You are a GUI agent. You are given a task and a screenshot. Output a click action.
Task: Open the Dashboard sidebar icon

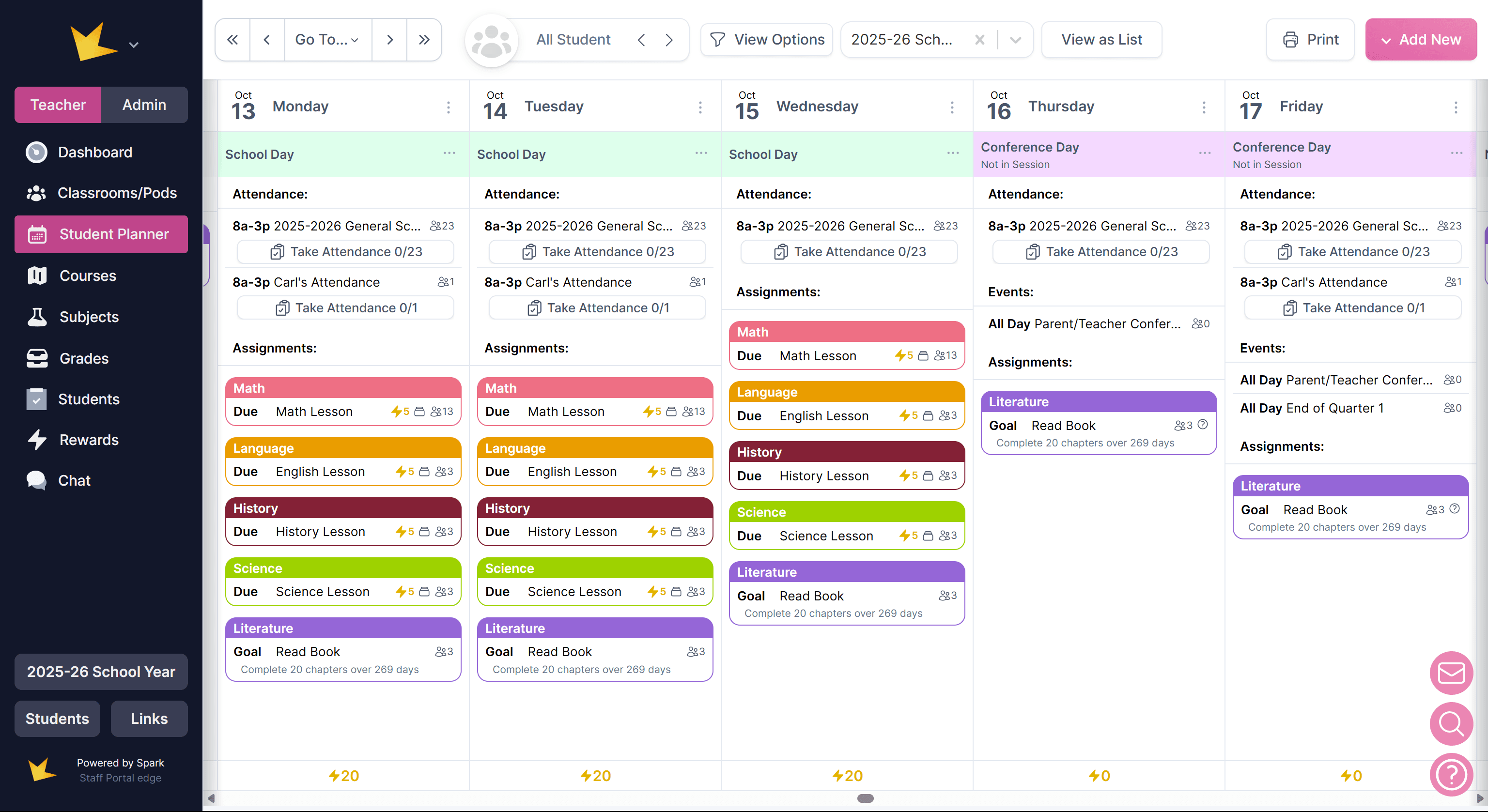pos(36,153)
